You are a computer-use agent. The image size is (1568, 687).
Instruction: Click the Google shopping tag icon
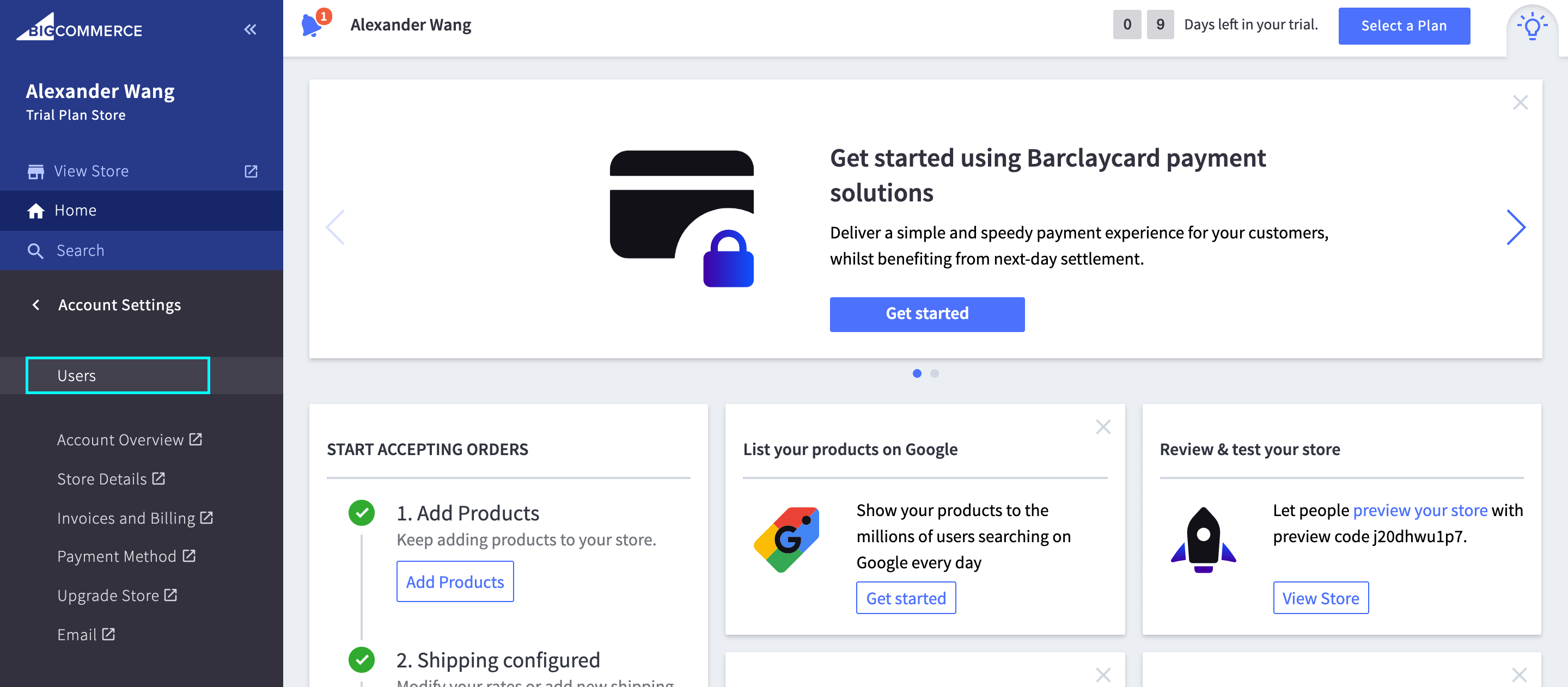click(786, 539)
